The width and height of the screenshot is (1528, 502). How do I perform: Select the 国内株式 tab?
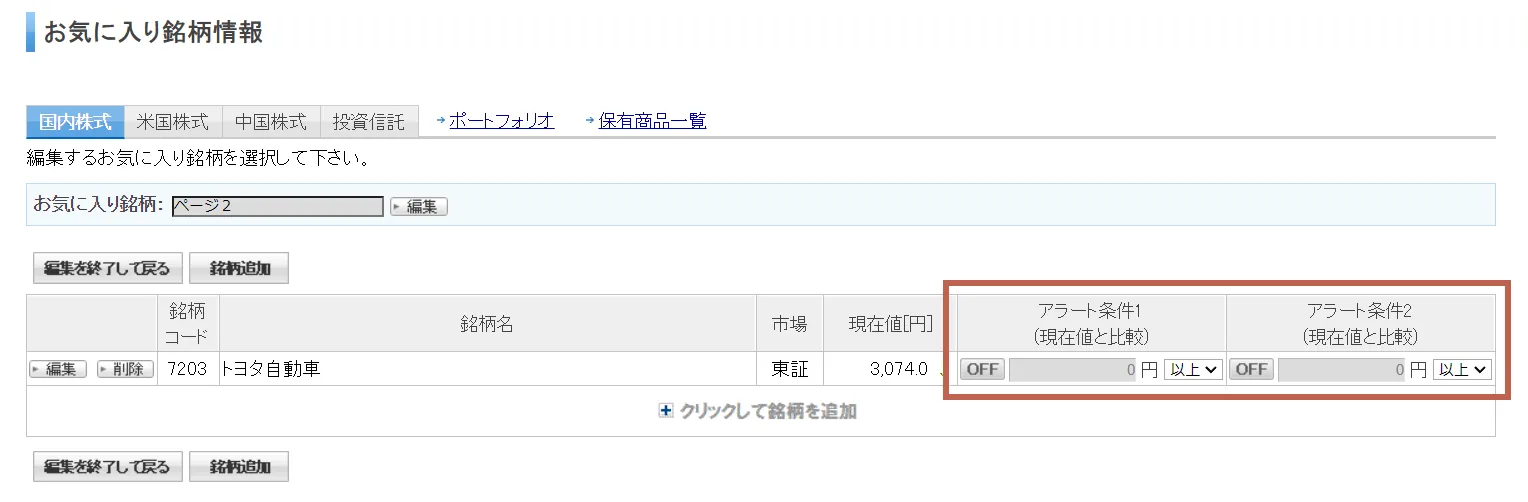[75, 122]
